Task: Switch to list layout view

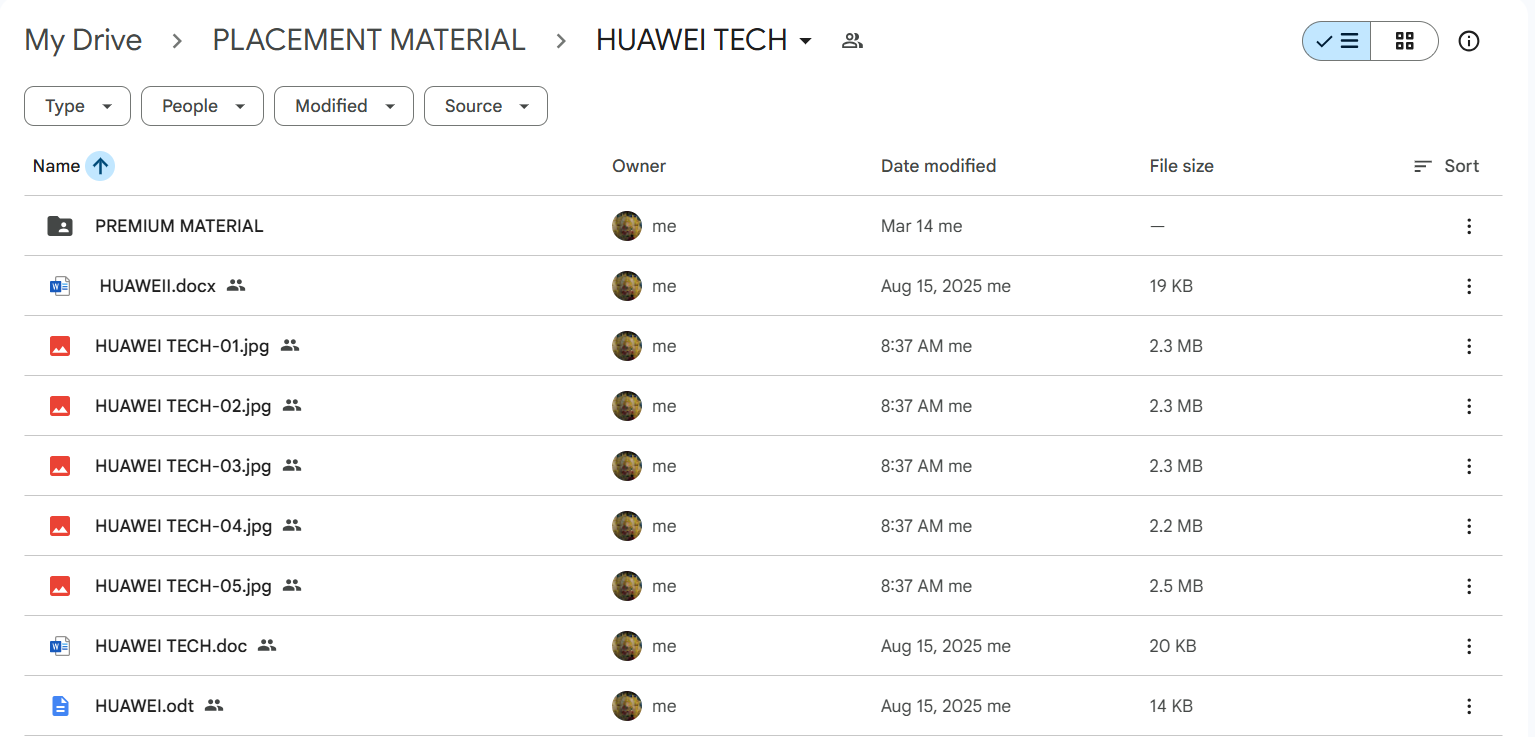Action: click(x=1336, y=41)
